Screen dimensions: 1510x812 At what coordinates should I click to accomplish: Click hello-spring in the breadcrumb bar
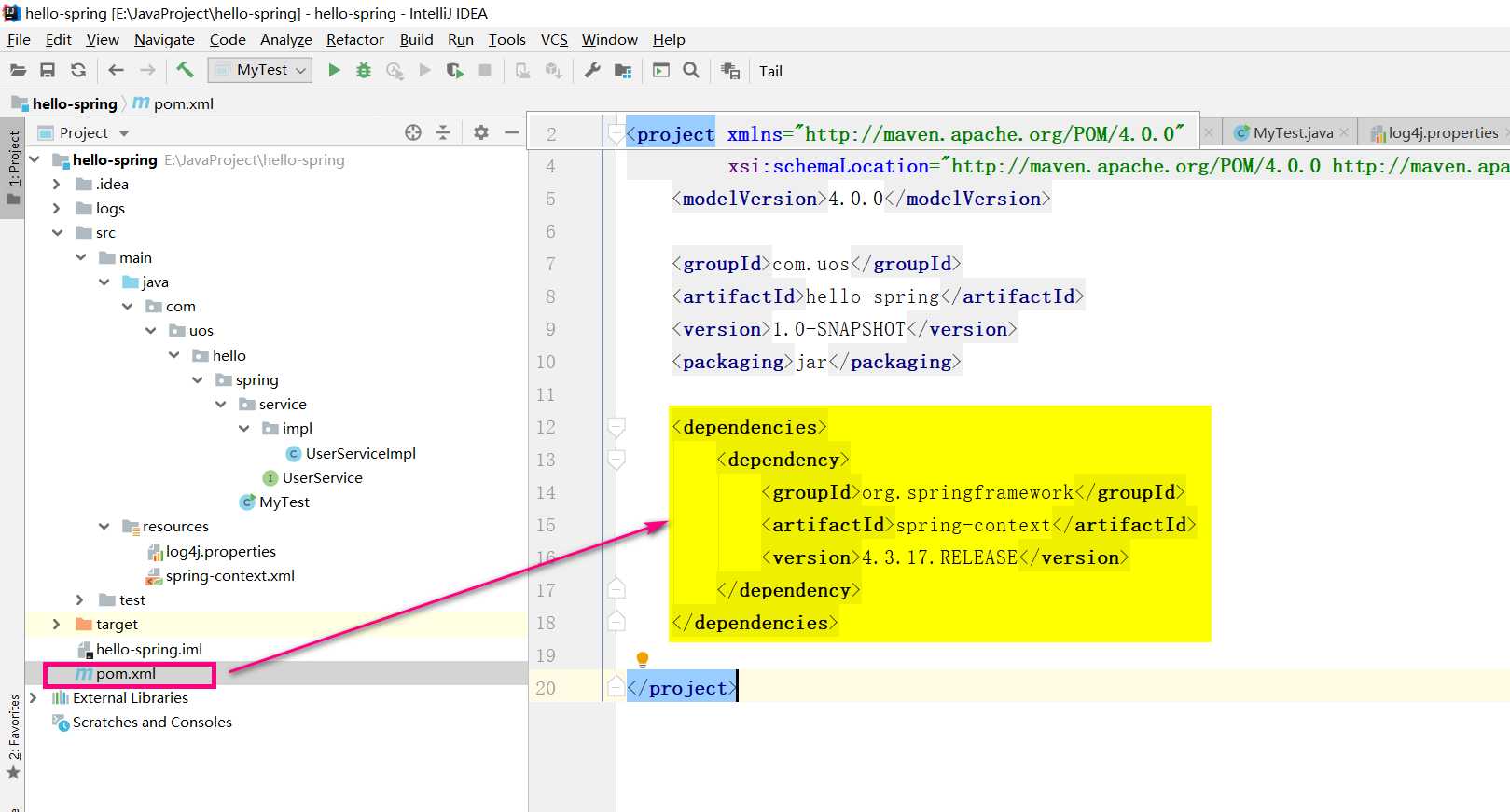coord(75,103)
